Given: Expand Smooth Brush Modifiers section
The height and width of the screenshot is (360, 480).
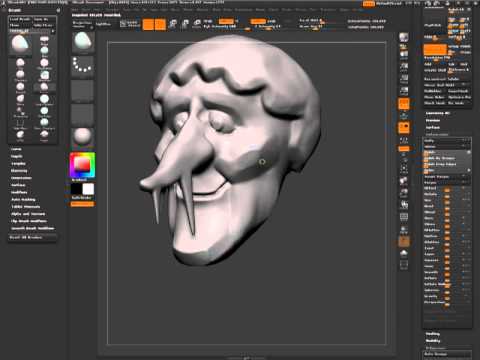Looking at the screenshot, I should pyautogui.click(x=33, y=228).
